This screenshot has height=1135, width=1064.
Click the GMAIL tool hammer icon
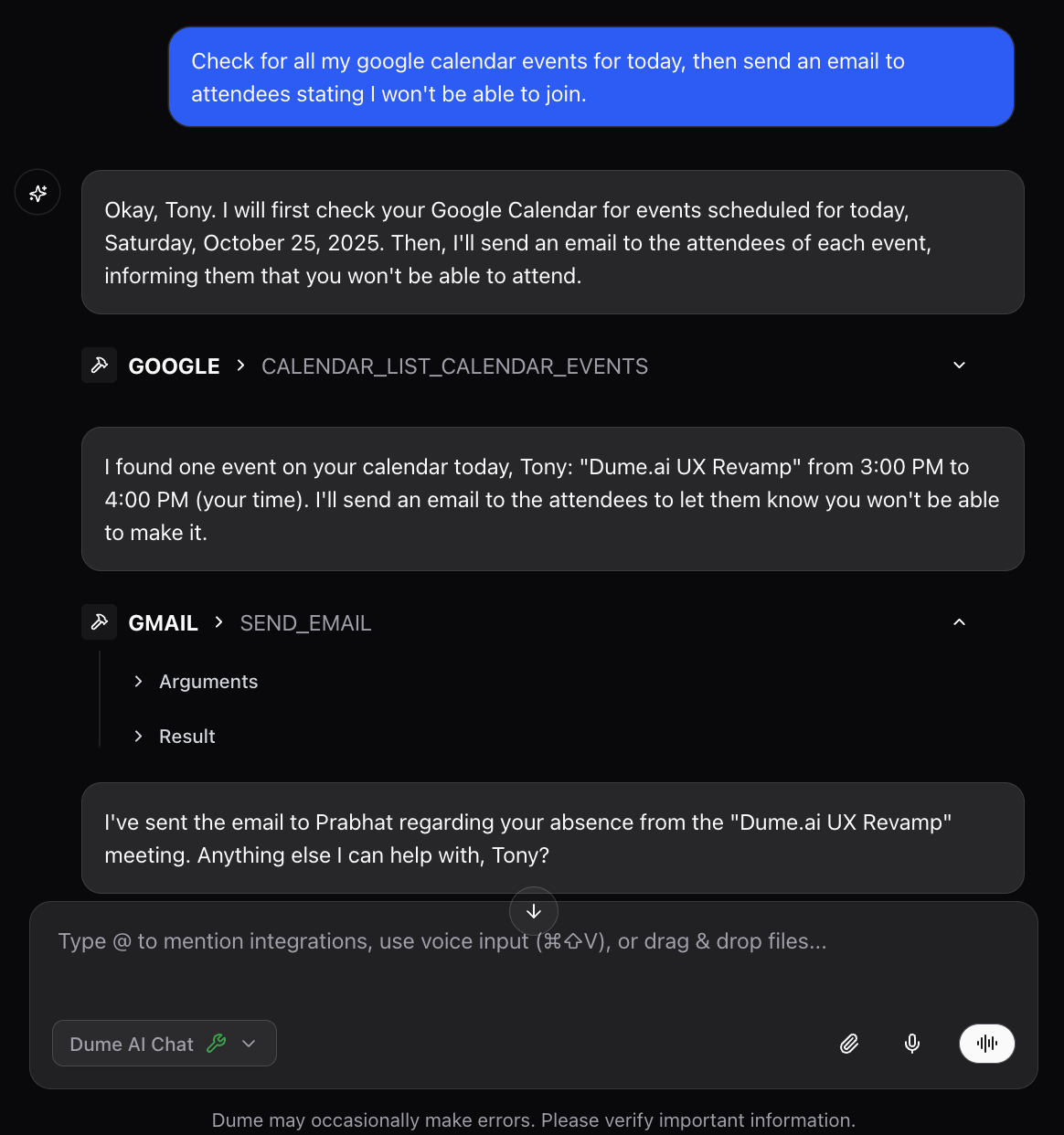pyautogui.click(x=99, y=621)
